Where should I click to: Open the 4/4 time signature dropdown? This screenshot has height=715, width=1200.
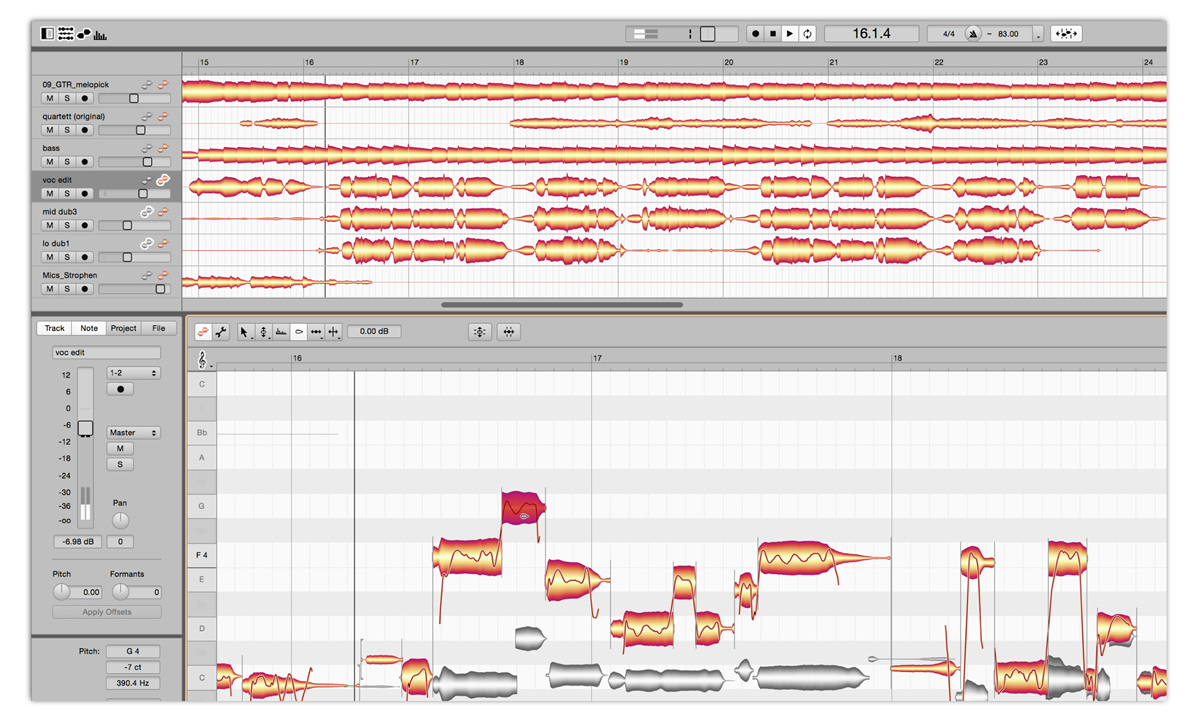point(948,33)
